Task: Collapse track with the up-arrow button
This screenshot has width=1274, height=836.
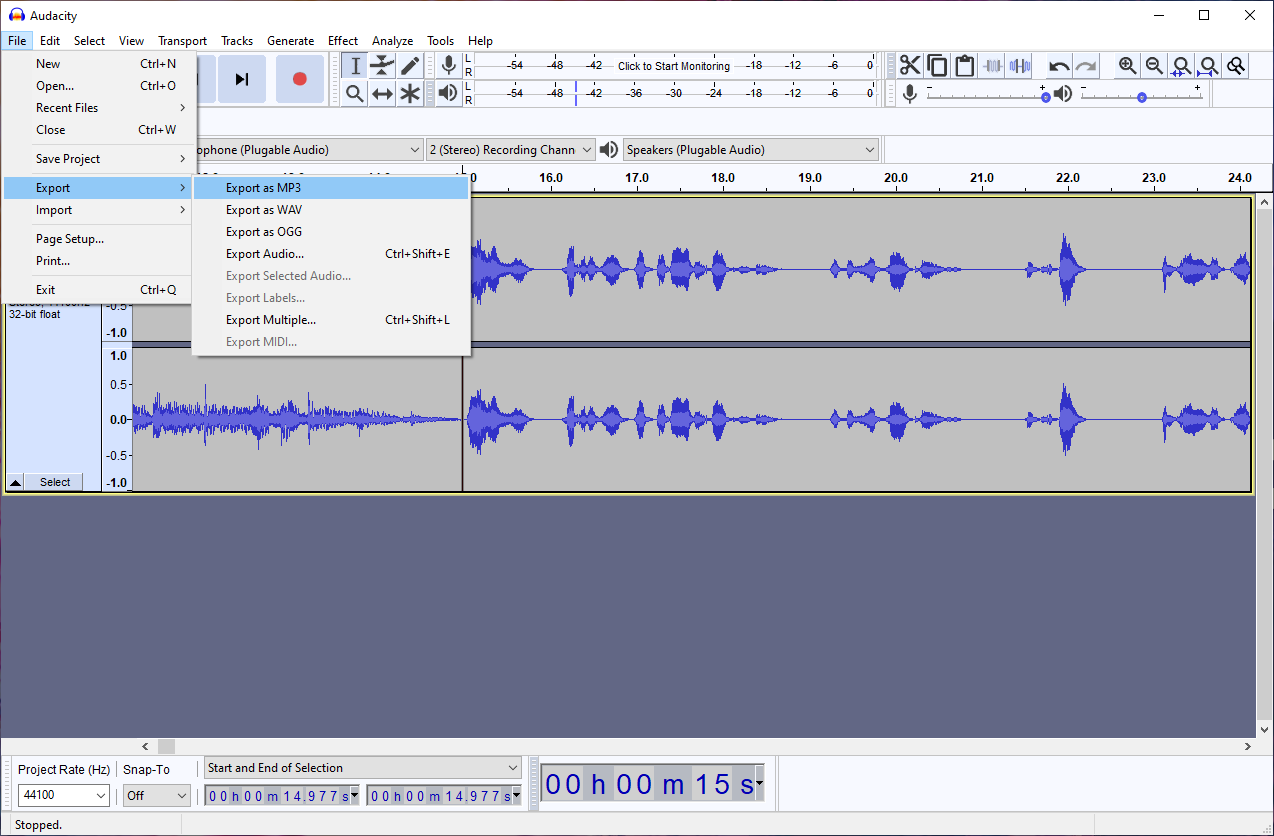Action: (15, 482)
